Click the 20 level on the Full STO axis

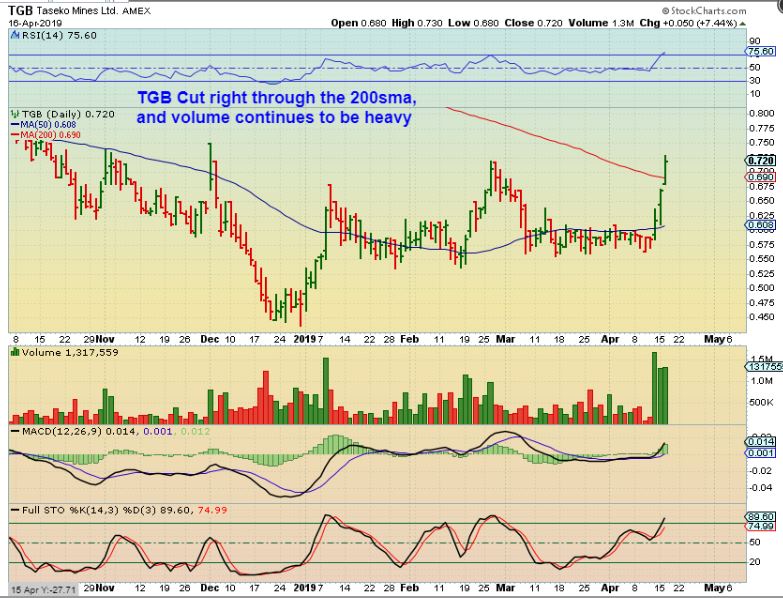click(755, 562)
